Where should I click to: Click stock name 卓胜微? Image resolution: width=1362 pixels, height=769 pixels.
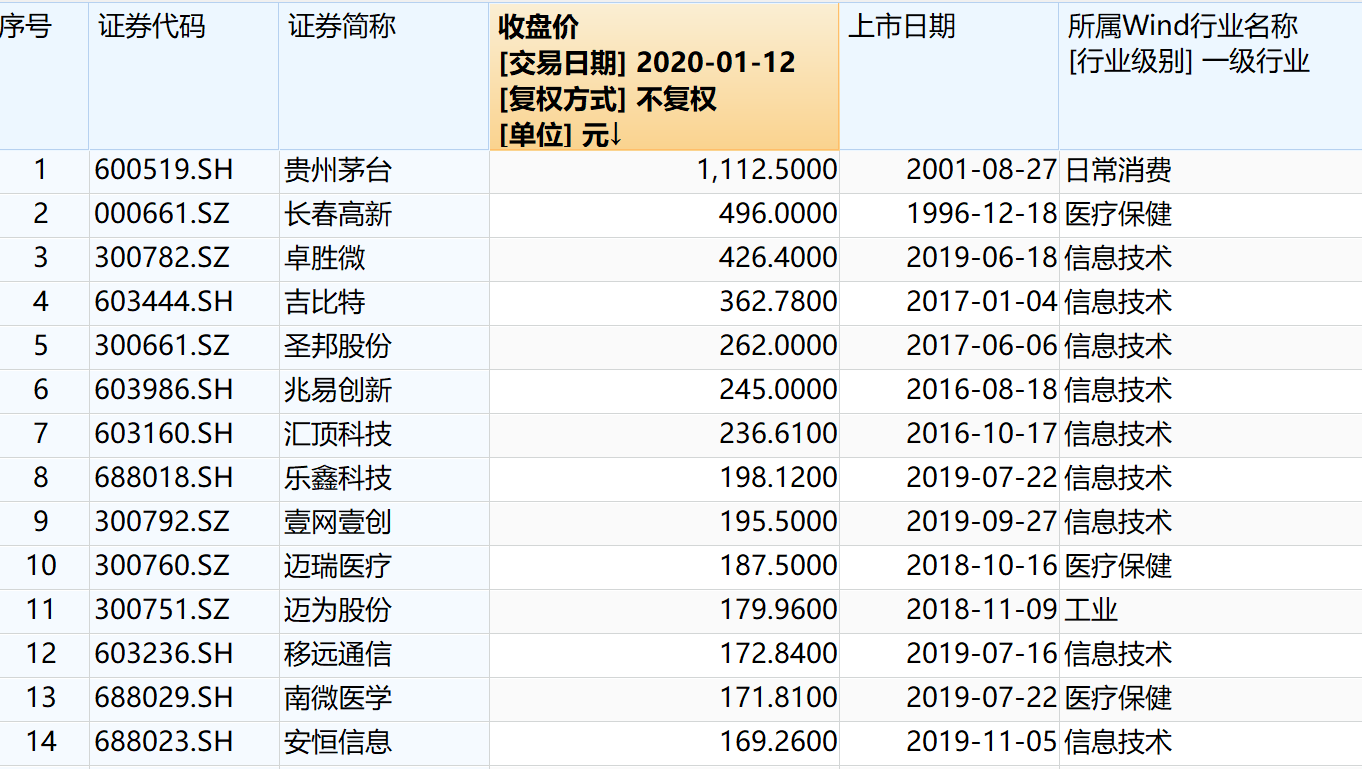tap(325, 258)
